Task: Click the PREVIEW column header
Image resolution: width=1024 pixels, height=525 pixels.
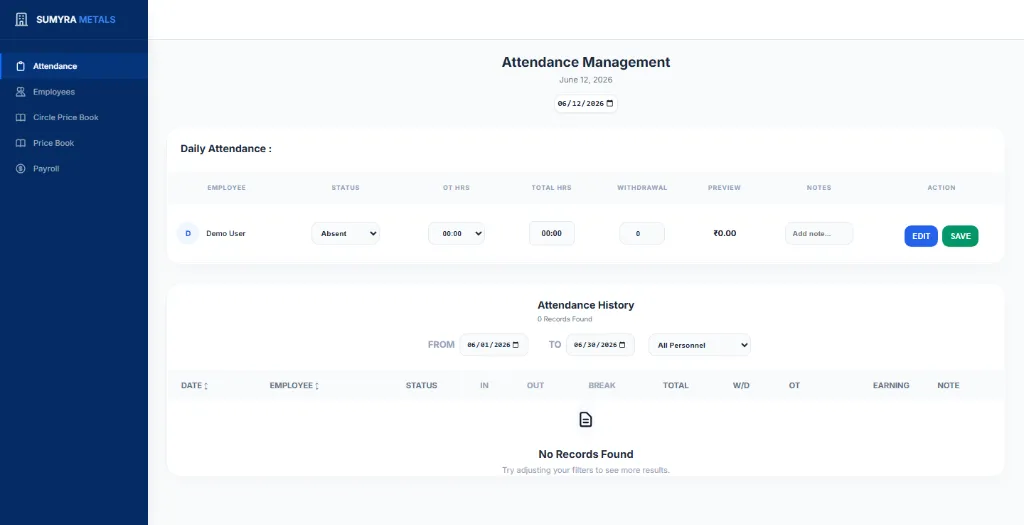Action: [x=724, y=187]
